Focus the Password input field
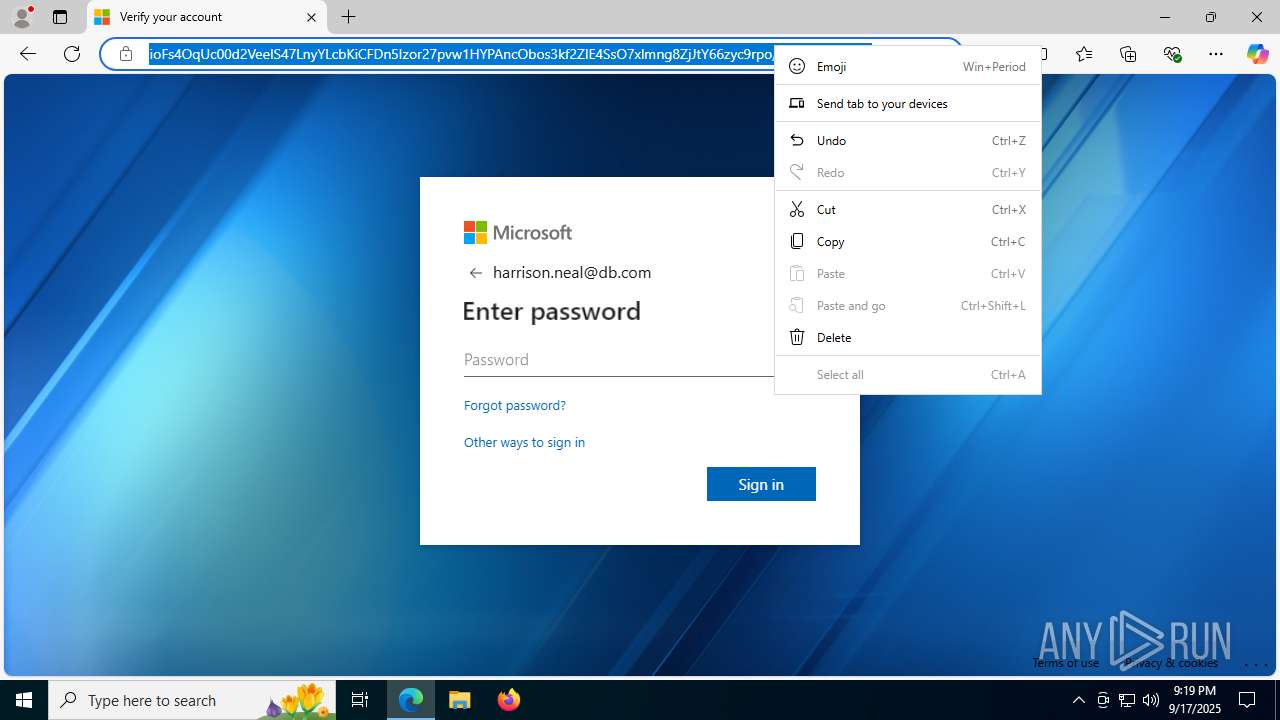This screenshot has height=720, width=1280. [619, 360]
